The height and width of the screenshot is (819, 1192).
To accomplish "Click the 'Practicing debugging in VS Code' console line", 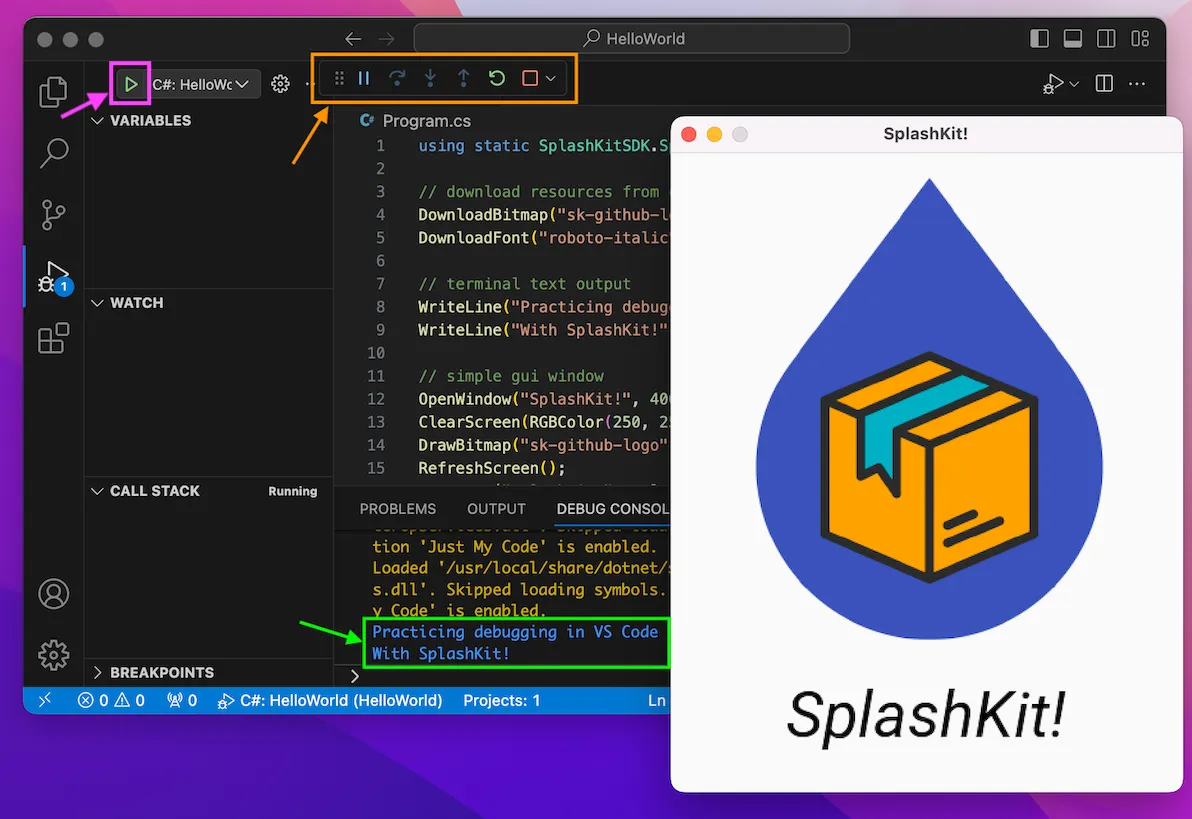I will tap(515, 632).
